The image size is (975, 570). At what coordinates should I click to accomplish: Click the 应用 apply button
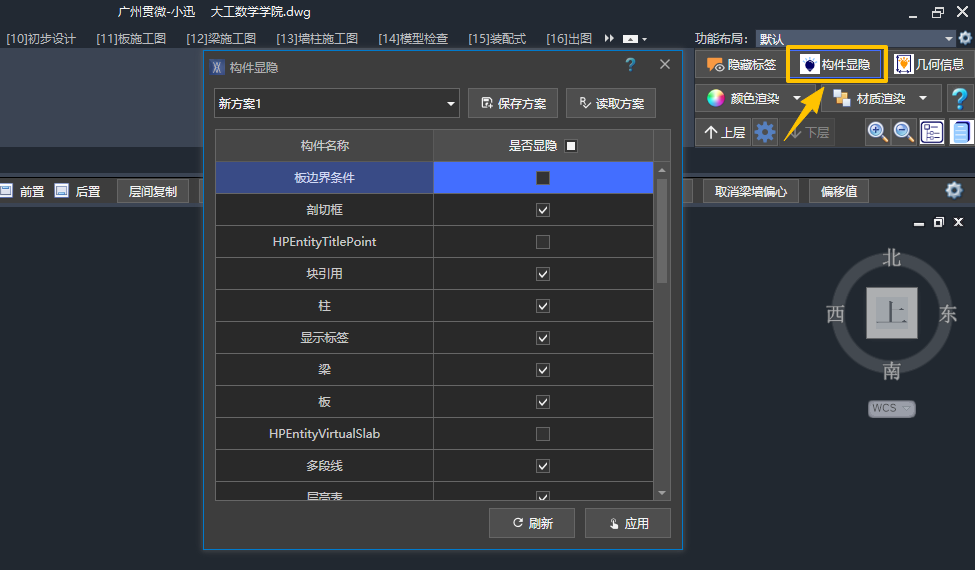(x=627, y=523)
